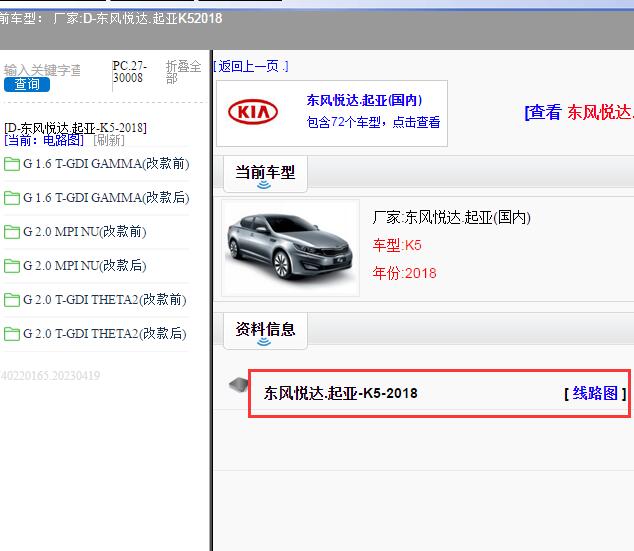Click 包含72个车型，点击查看 link

click(x=373, y=122)
